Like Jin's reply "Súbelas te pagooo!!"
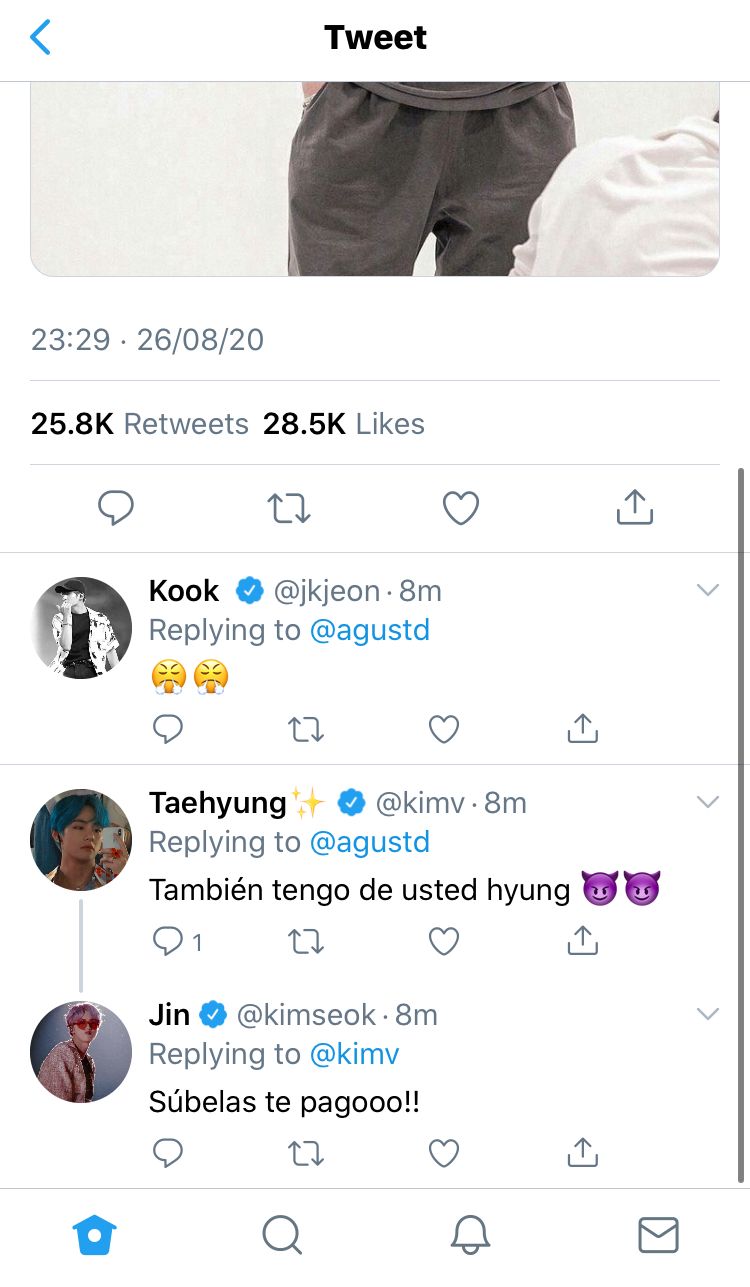The height and width of the screenshot is (1287, 750). click(444, 1154)
